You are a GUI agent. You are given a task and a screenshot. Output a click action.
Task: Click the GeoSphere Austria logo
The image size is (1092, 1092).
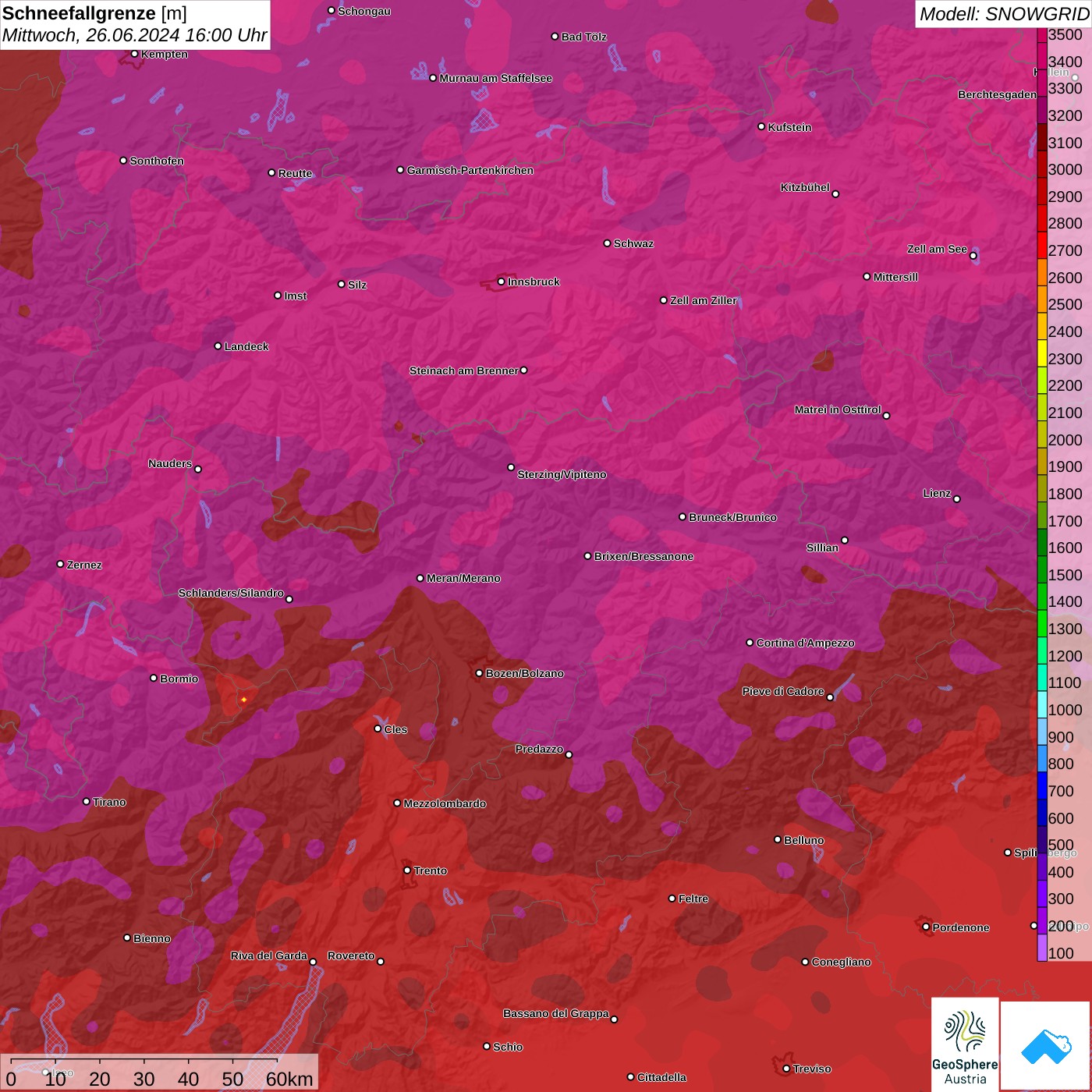coord(965,1045)
